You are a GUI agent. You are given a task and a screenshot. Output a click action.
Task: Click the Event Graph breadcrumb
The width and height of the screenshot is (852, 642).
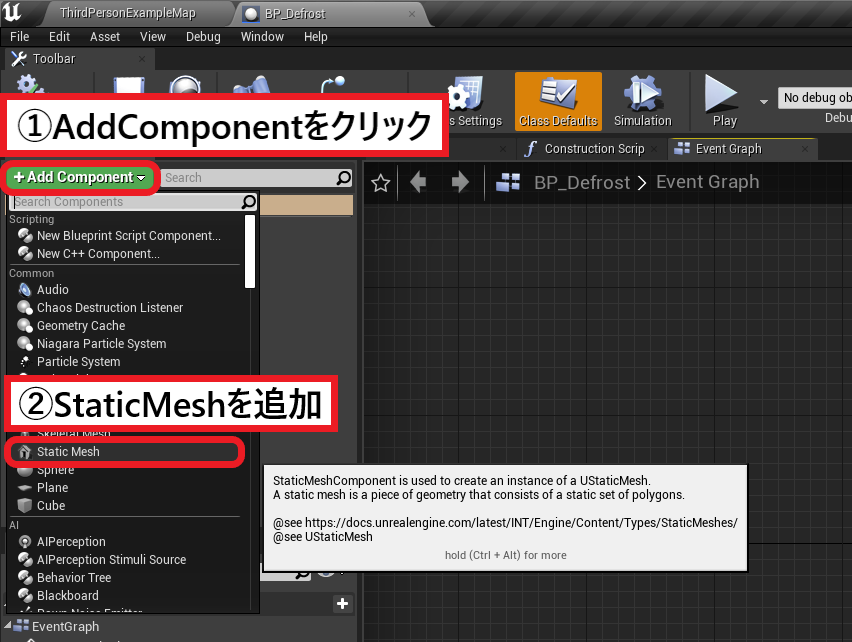pyautogui.click(x=707, y=182)
